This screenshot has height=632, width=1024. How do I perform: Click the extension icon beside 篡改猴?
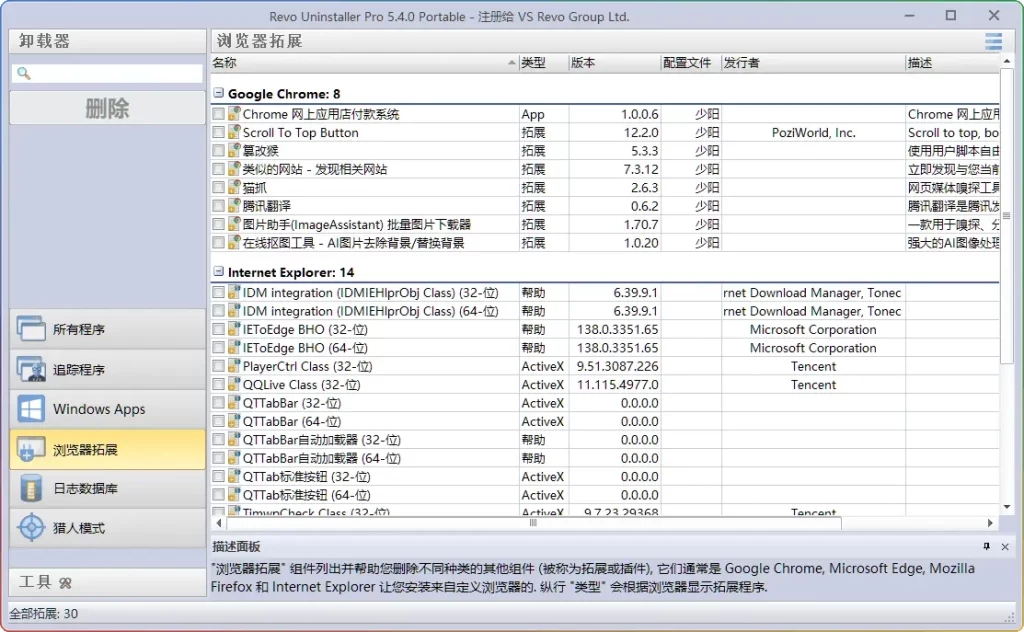[x=234, y=150]
